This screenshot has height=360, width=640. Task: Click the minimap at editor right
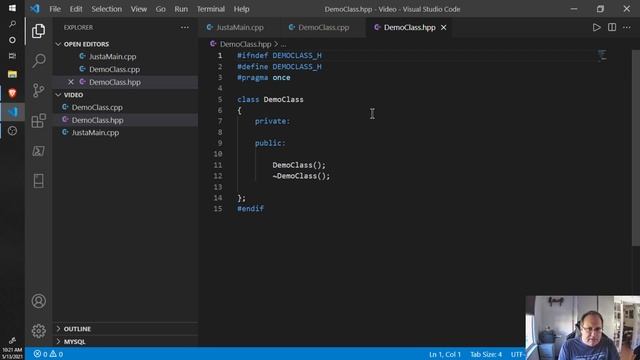[x=602, y=56]
